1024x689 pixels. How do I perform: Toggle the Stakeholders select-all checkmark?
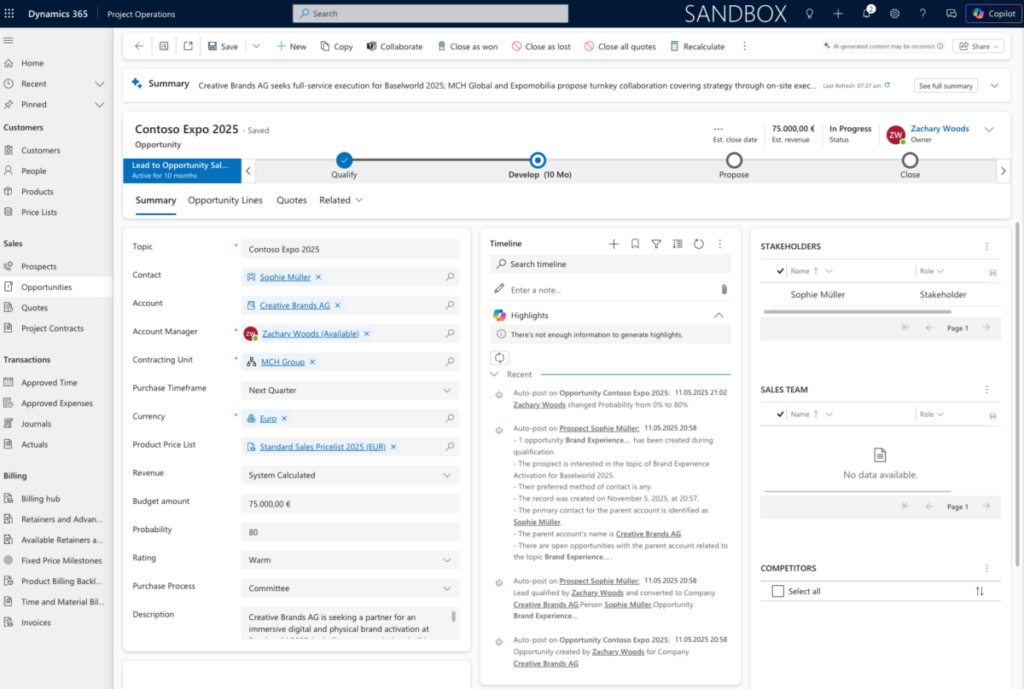pos(780,271)
